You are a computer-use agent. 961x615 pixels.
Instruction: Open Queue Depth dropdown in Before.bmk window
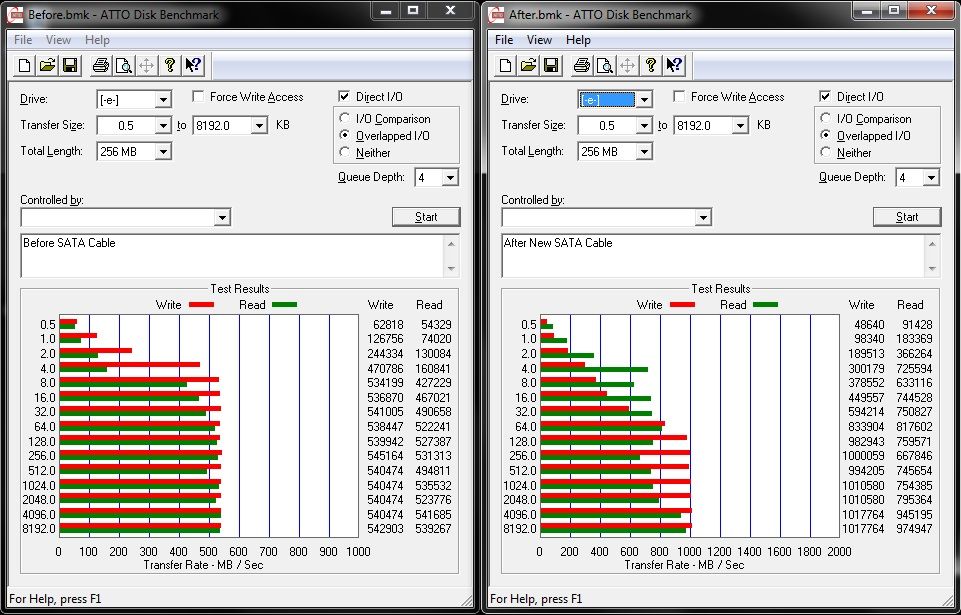pyautogui.click(x=450, y=178)
